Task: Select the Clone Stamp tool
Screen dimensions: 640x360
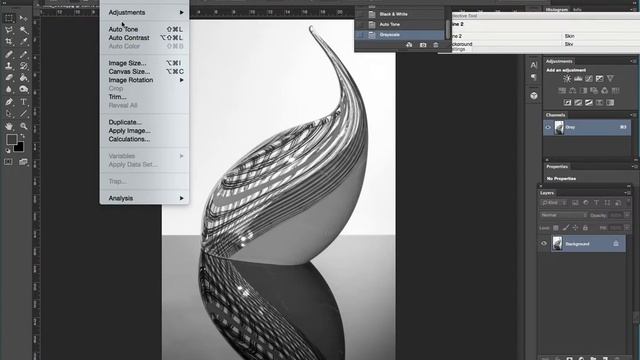Action: [9, 66]
